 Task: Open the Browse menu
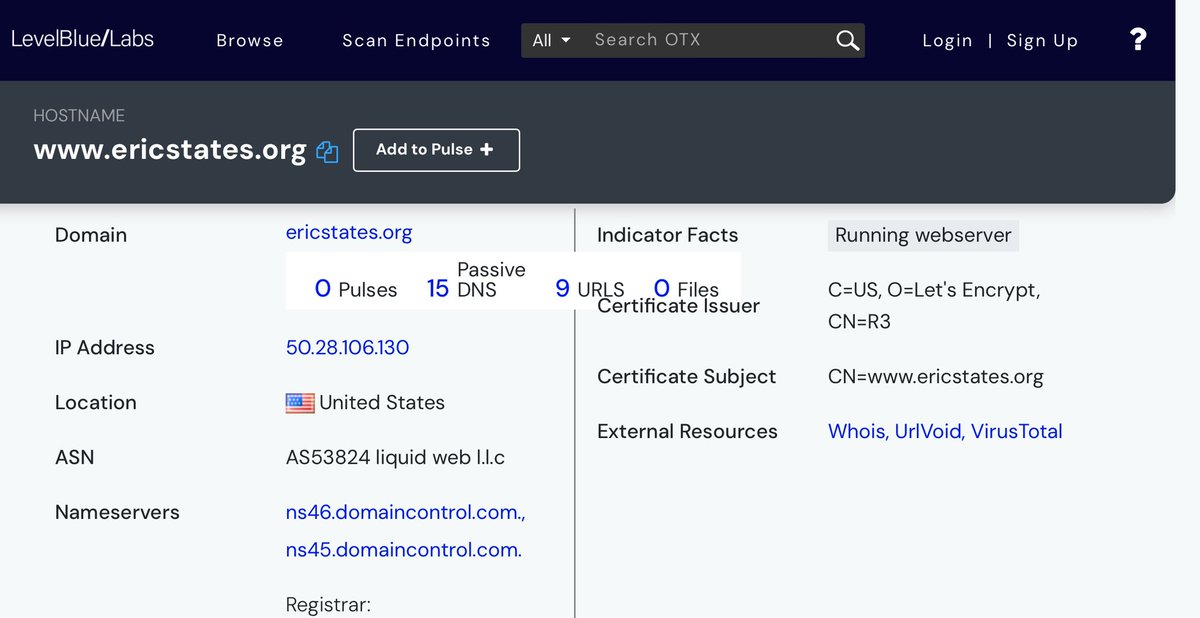250,40
